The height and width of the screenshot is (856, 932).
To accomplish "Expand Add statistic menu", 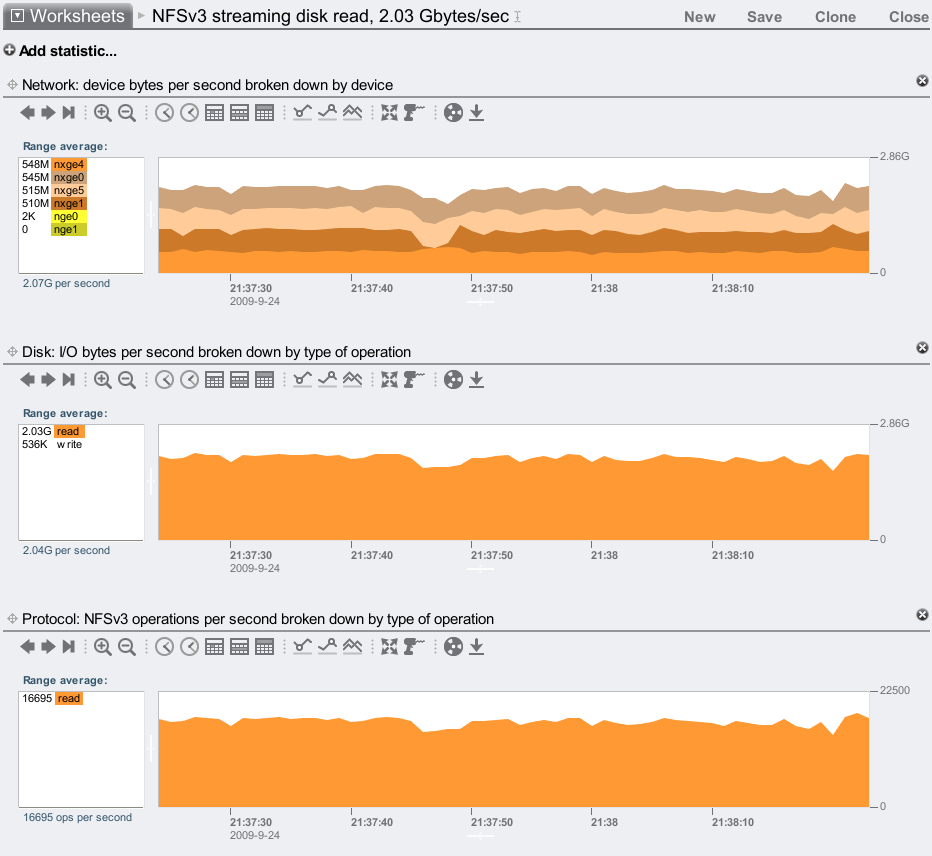I will click(60, 51).
